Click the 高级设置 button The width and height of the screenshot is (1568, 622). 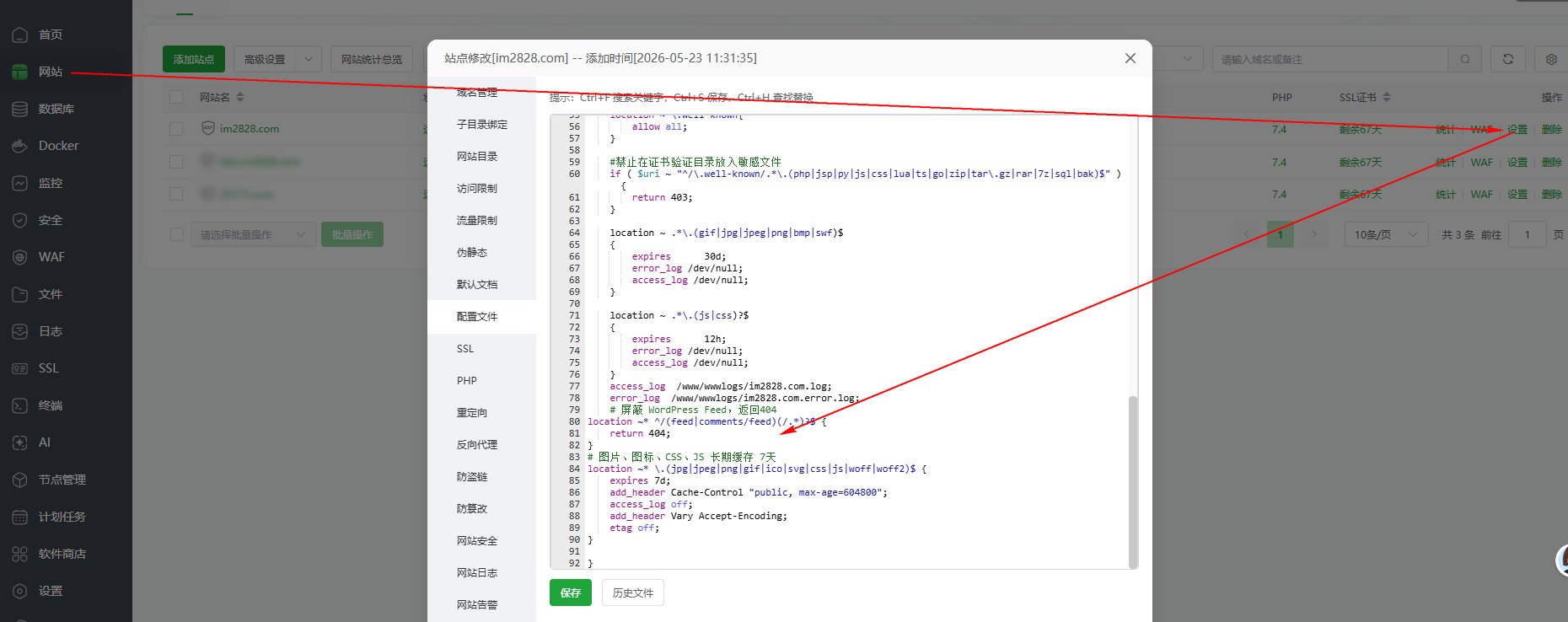click(x=265, y=59)
